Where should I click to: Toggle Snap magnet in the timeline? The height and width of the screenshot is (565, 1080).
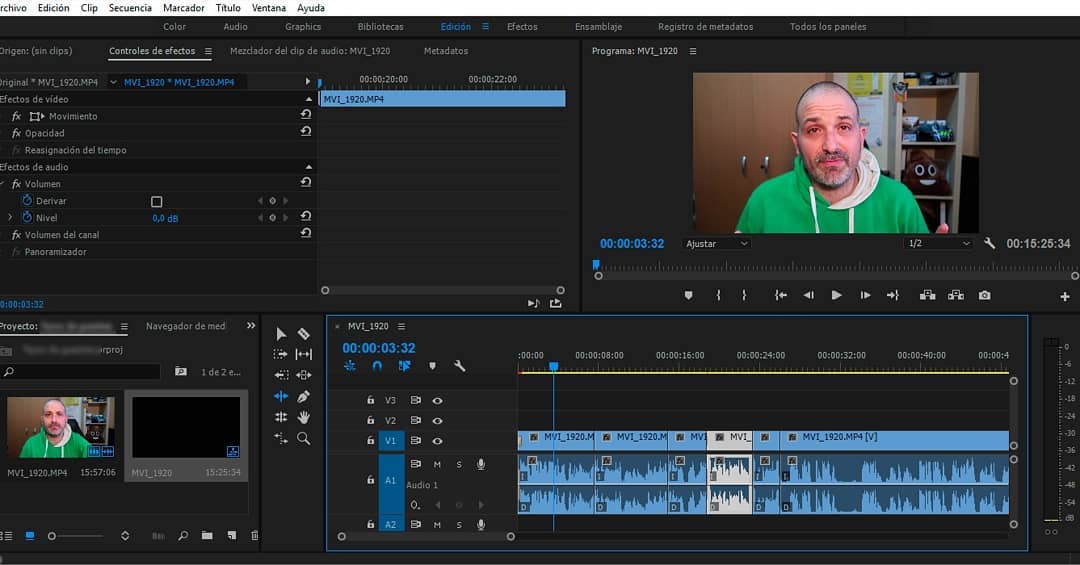pyautogui.click(x=377, y=366)
